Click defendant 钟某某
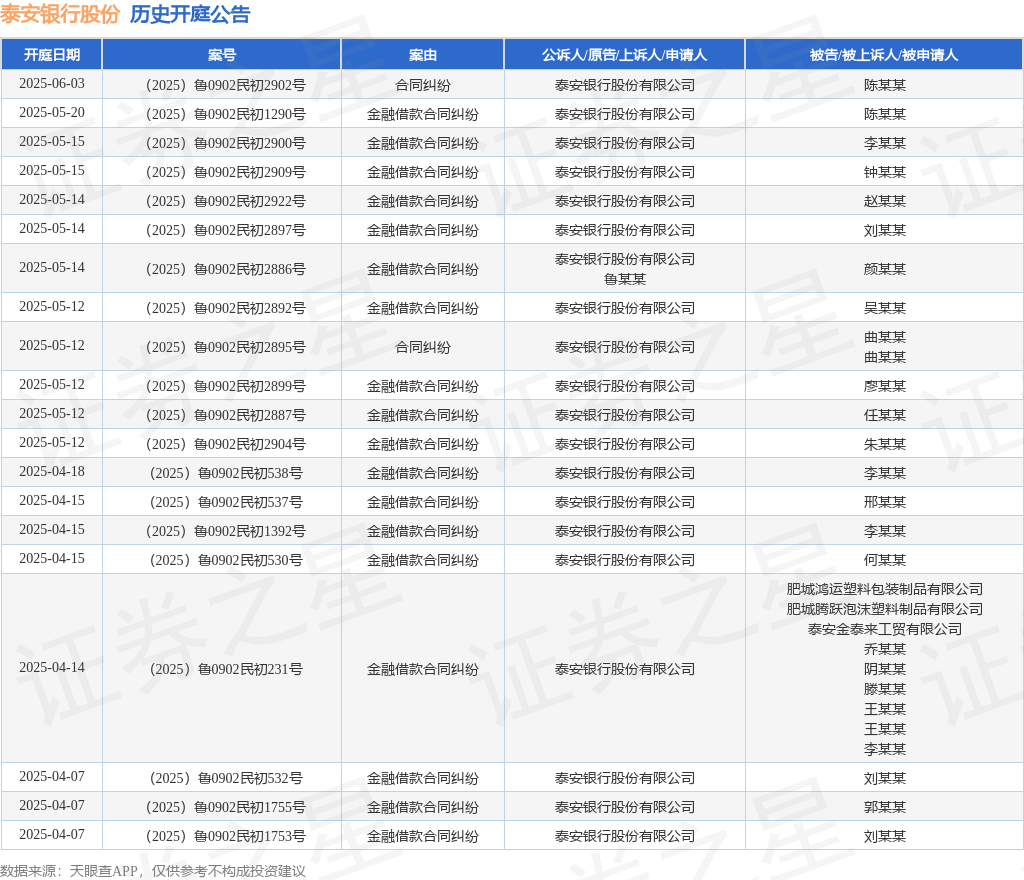 coord(884,172)
